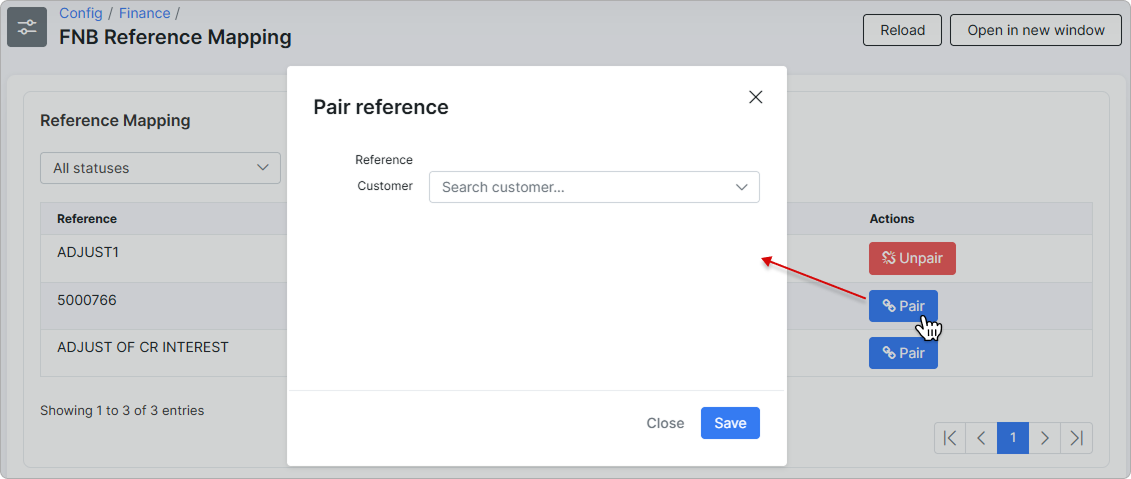Pair the ADJUST OF CR INTEREST reference

point(903,353)
